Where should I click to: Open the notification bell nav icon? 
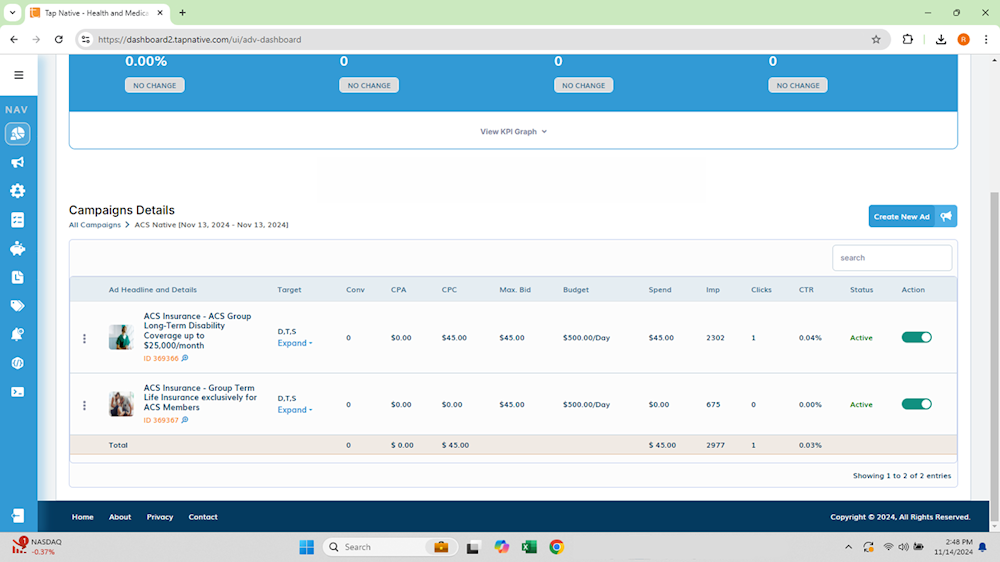pyautogui.click(x=17, y=334)
